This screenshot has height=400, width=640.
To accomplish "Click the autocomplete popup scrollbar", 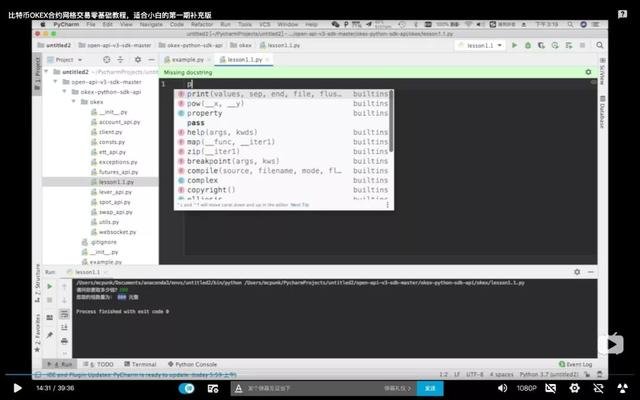I will (x=391, y=121).
